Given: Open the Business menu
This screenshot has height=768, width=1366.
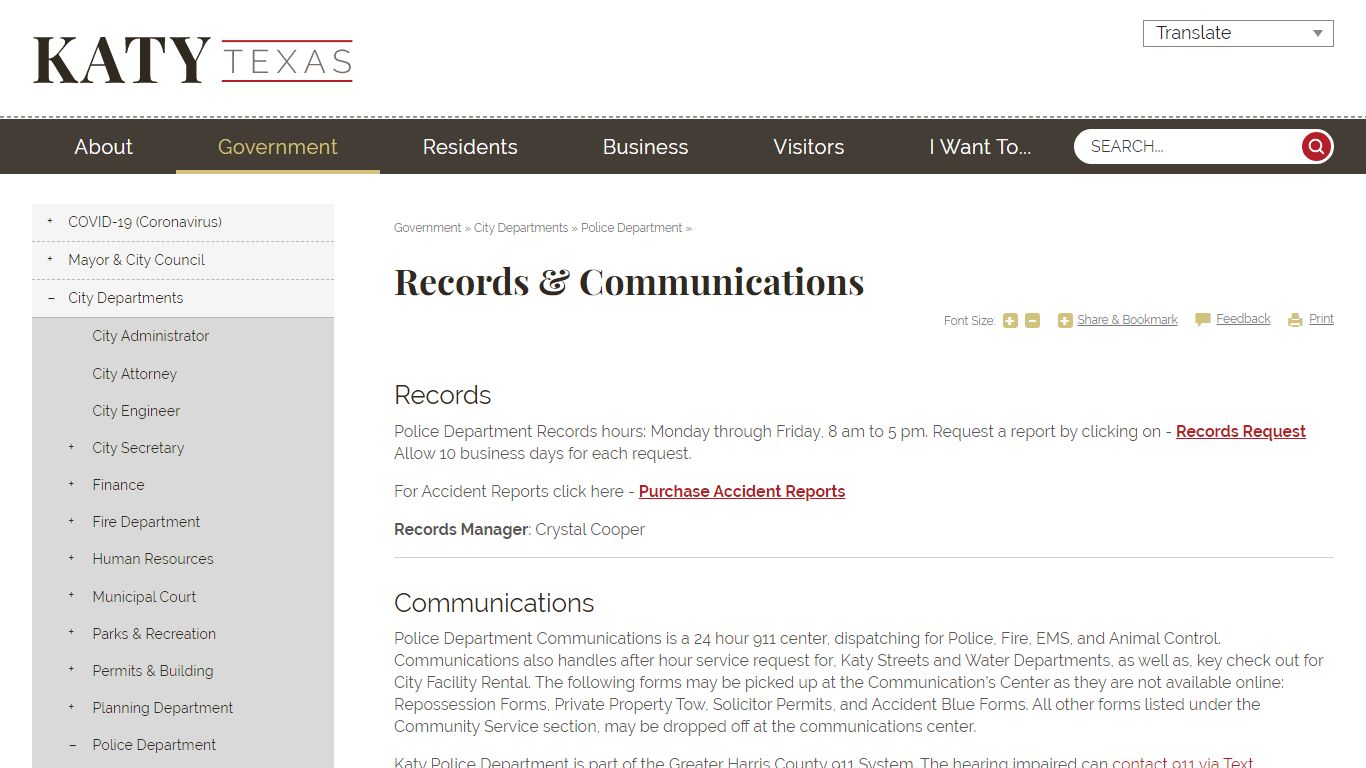Looking at the screenshot, I should pyautogui.click(x=645, y=147).
